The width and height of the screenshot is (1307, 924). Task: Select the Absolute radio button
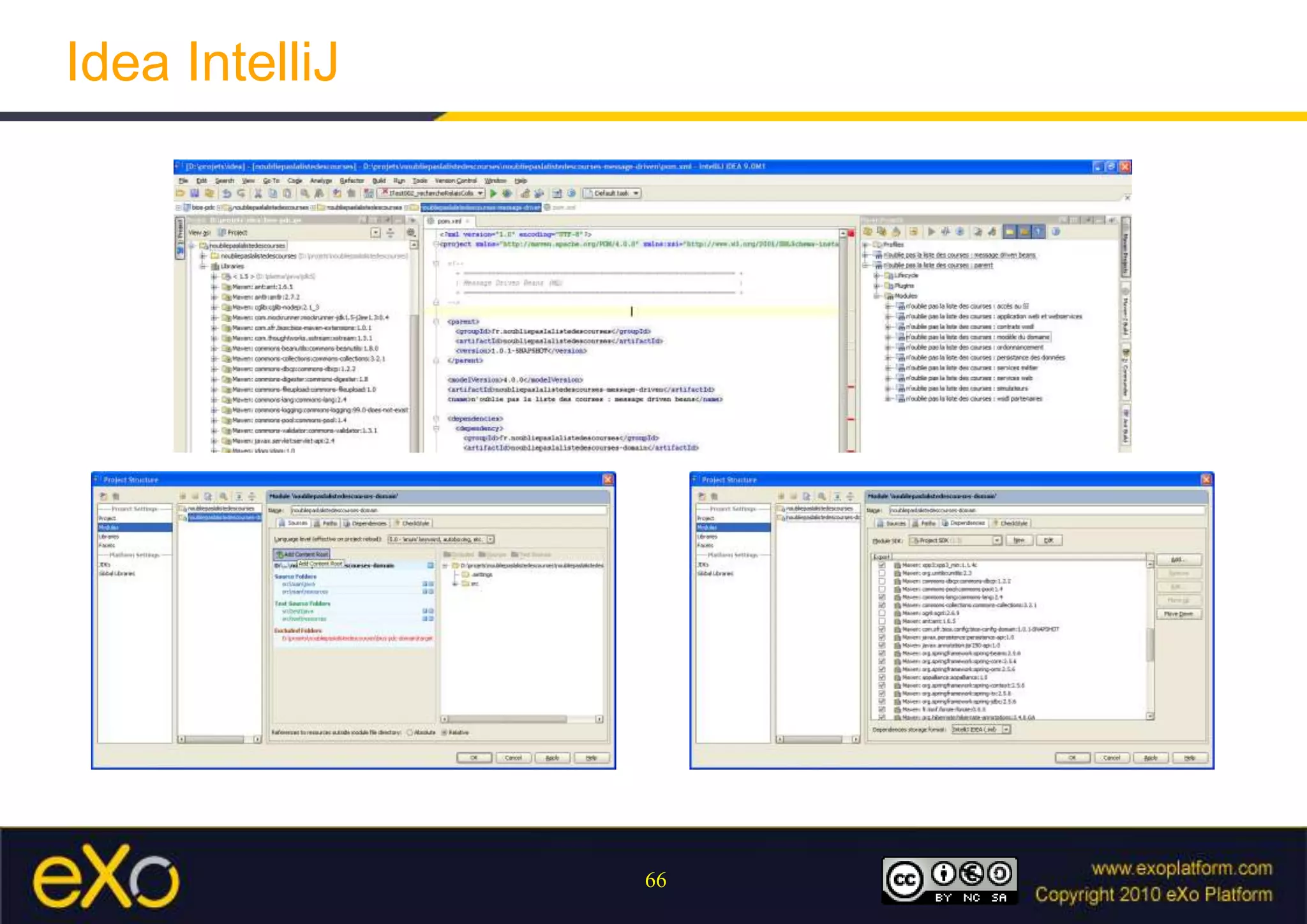pyautogui.click(x=410, y=733)
